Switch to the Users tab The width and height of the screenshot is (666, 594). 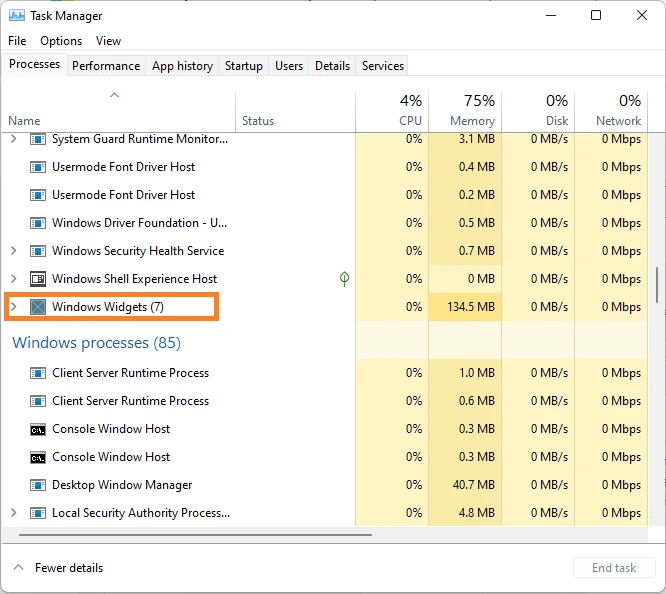pyautogui.click(x=289, y=66)
